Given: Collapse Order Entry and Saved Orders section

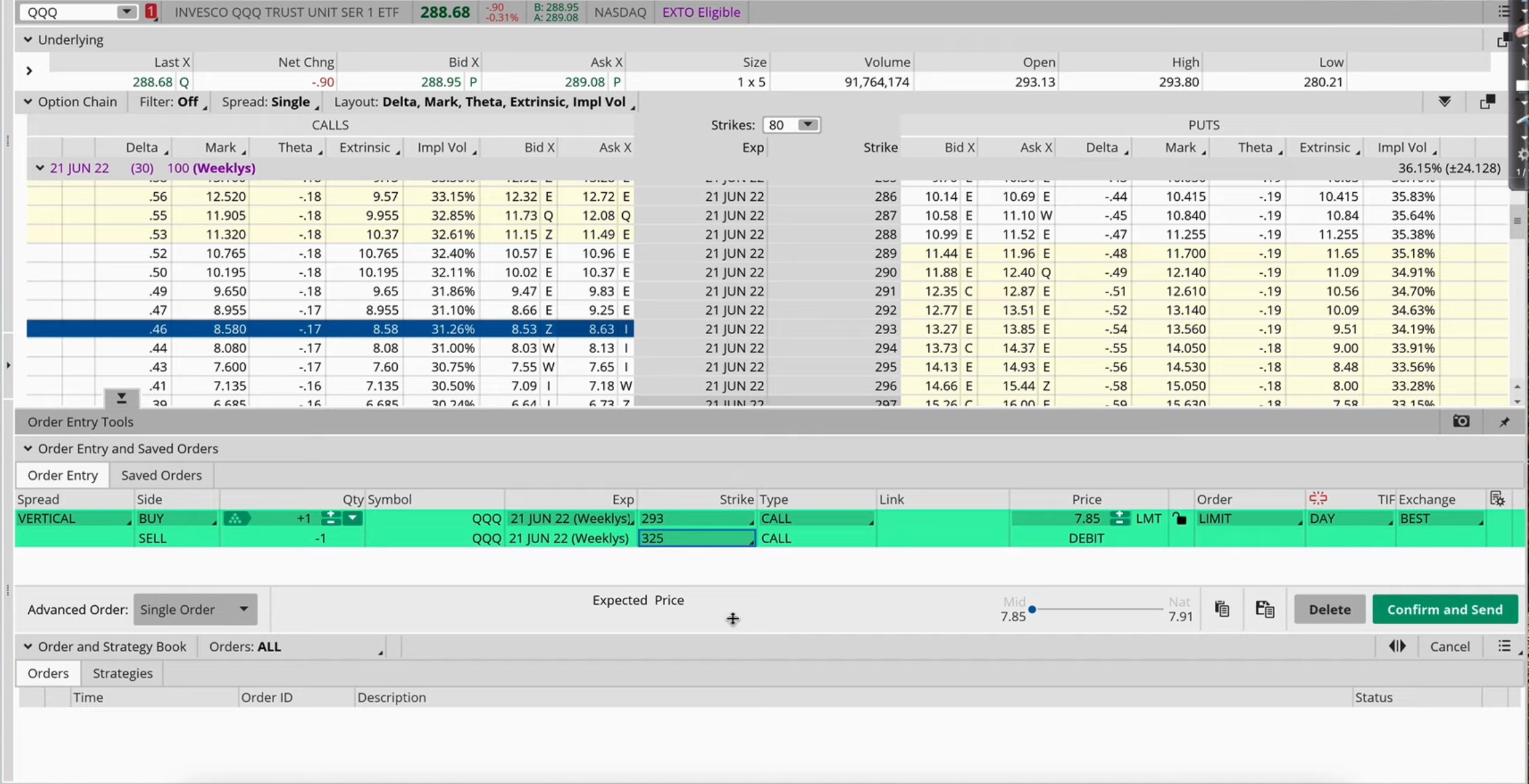Looking at the screenshot, I should tap(27, 449).
